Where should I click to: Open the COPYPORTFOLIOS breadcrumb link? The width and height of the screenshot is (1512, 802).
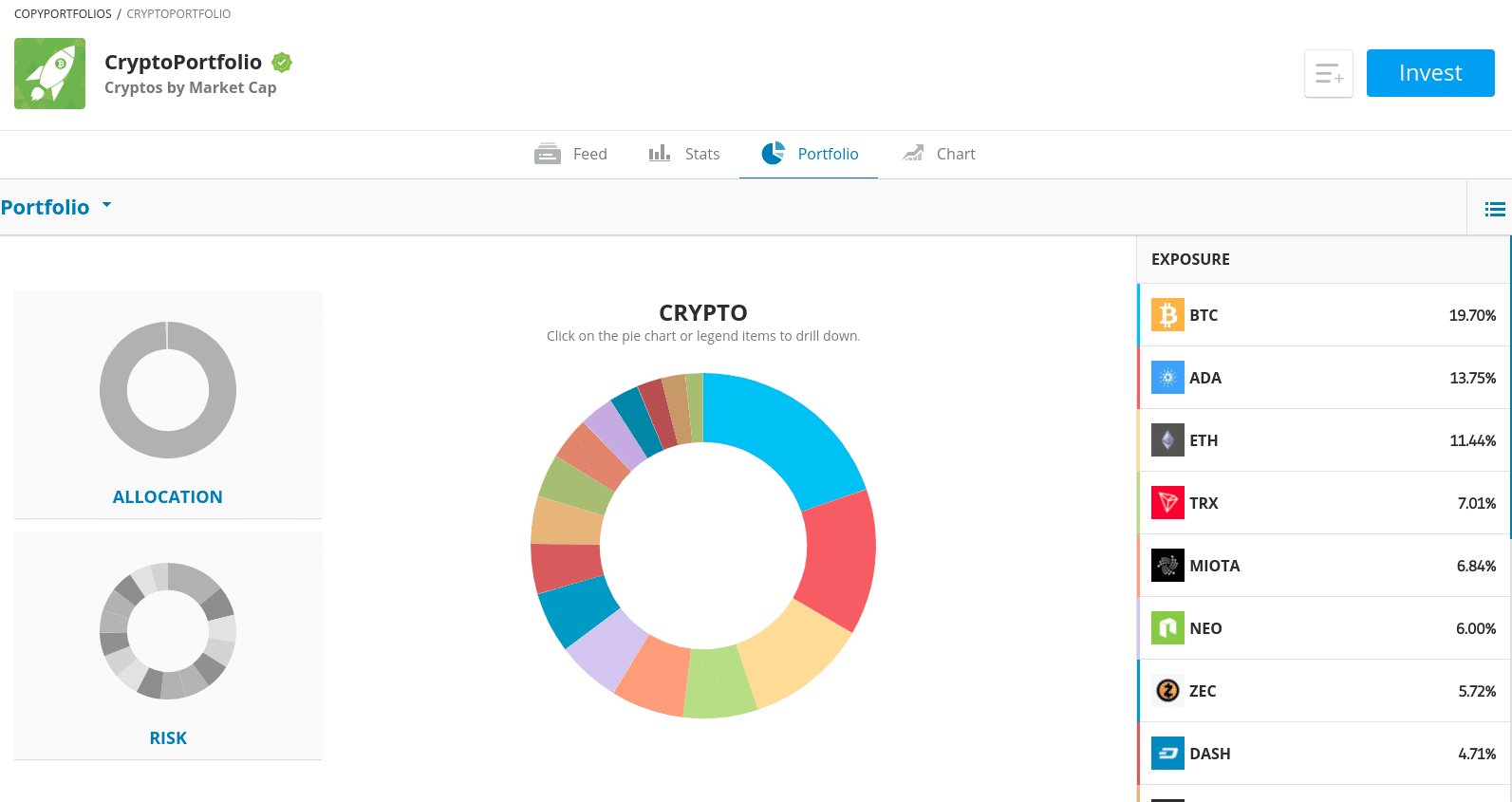click(63, 14)
